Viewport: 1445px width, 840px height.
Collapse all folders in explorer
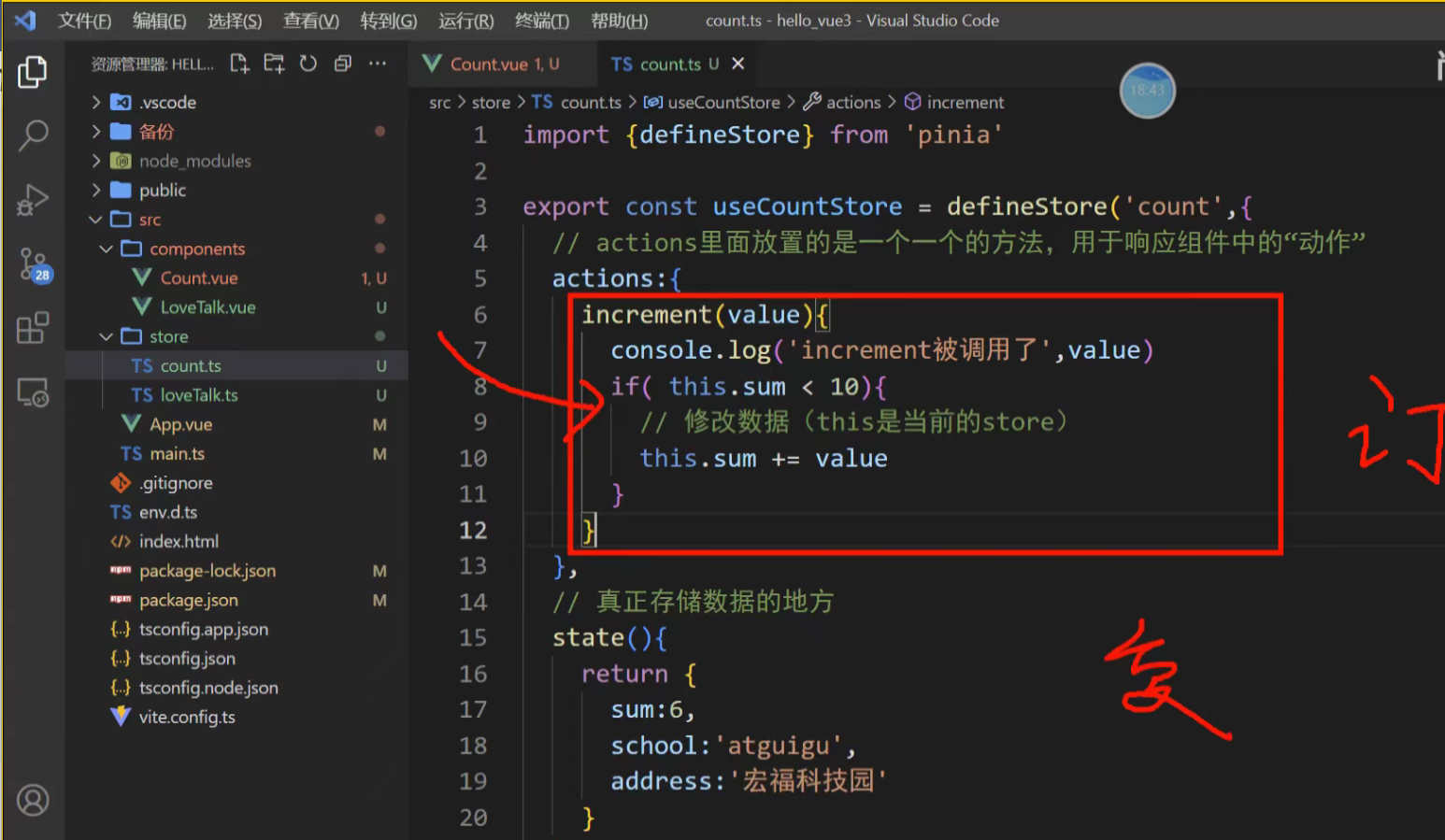343,64
